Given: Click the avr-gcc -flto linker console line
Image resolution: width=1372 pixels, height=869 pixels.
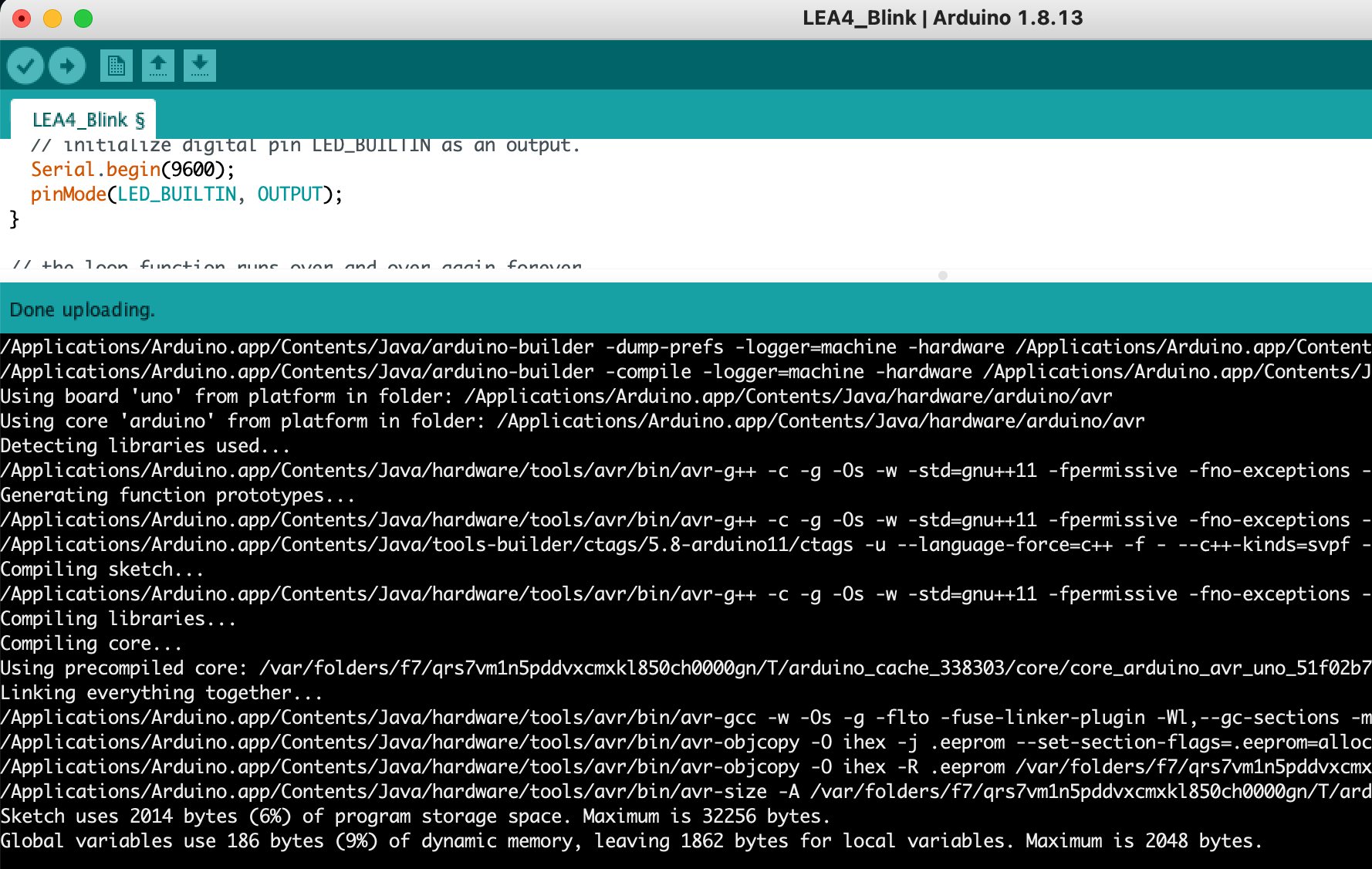Looking at the screenshot, I should point(686,717).
